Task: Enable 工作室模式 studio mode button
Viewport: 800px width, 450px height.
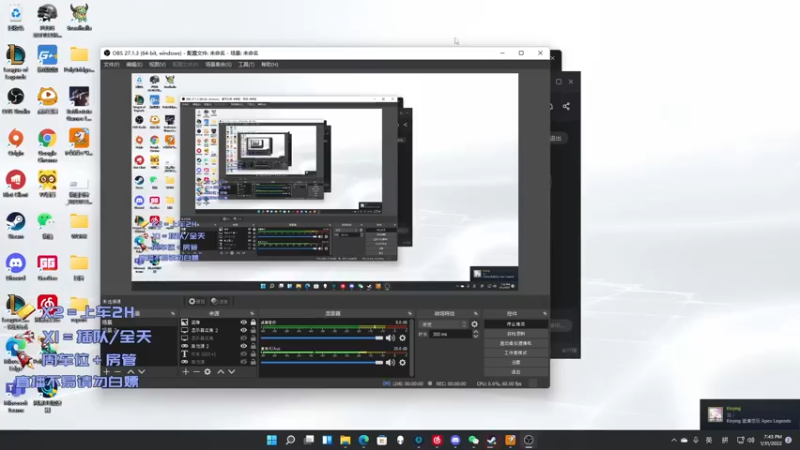Action: (x=516, y=353)
